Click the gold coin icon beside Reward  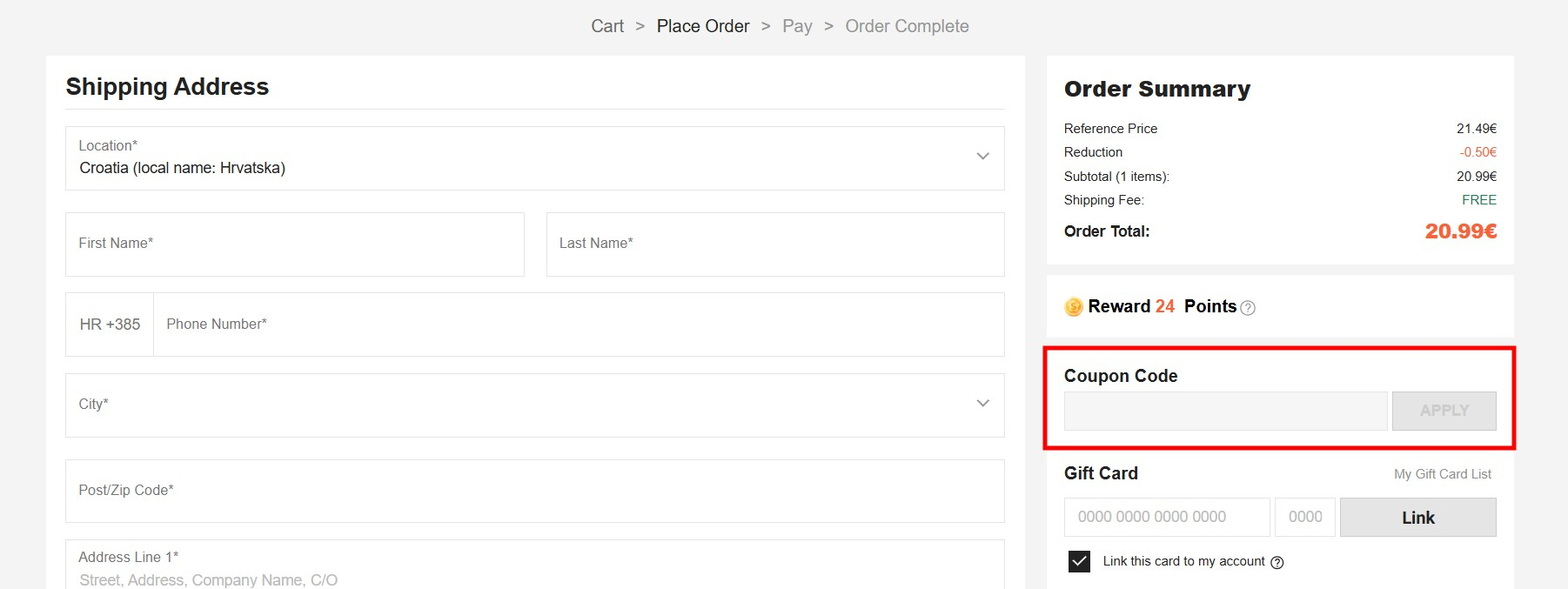point(1074,307)
